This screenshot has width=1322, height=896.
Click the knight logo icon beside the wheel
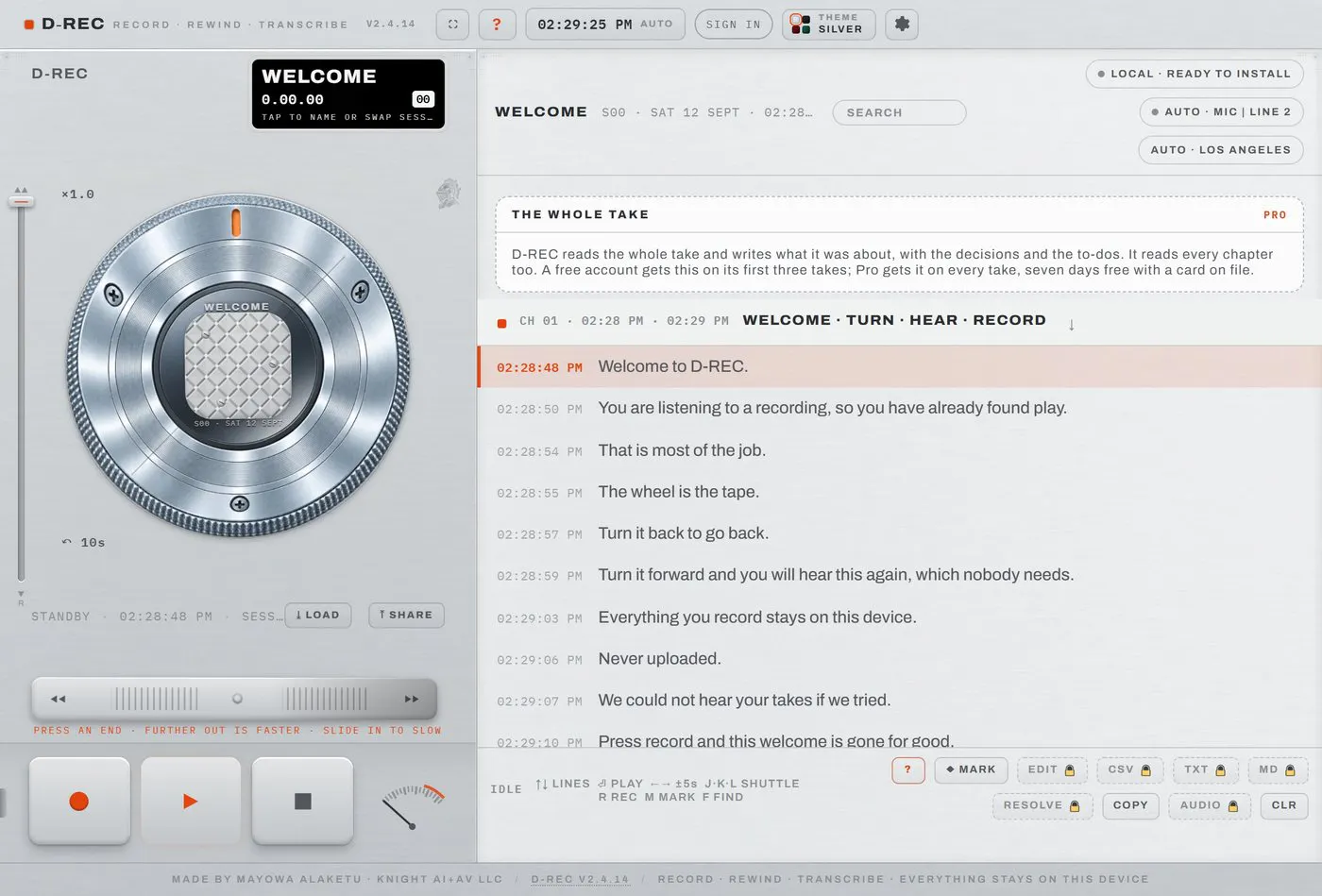449,194
